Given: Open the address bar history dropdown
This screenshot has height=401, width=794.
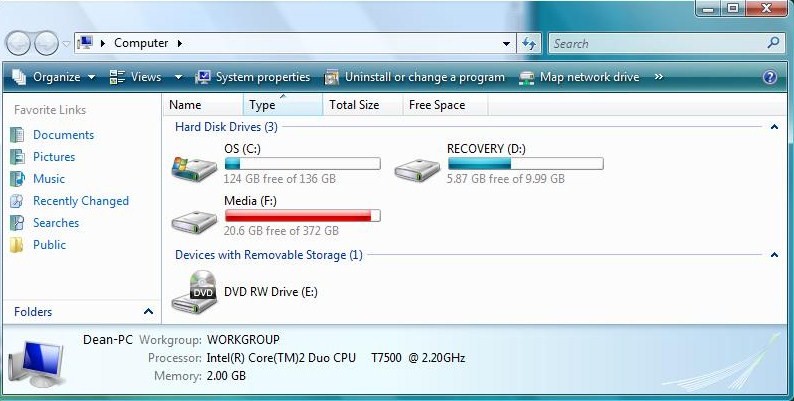Looking at the screenshot, I should click(506, 44).
